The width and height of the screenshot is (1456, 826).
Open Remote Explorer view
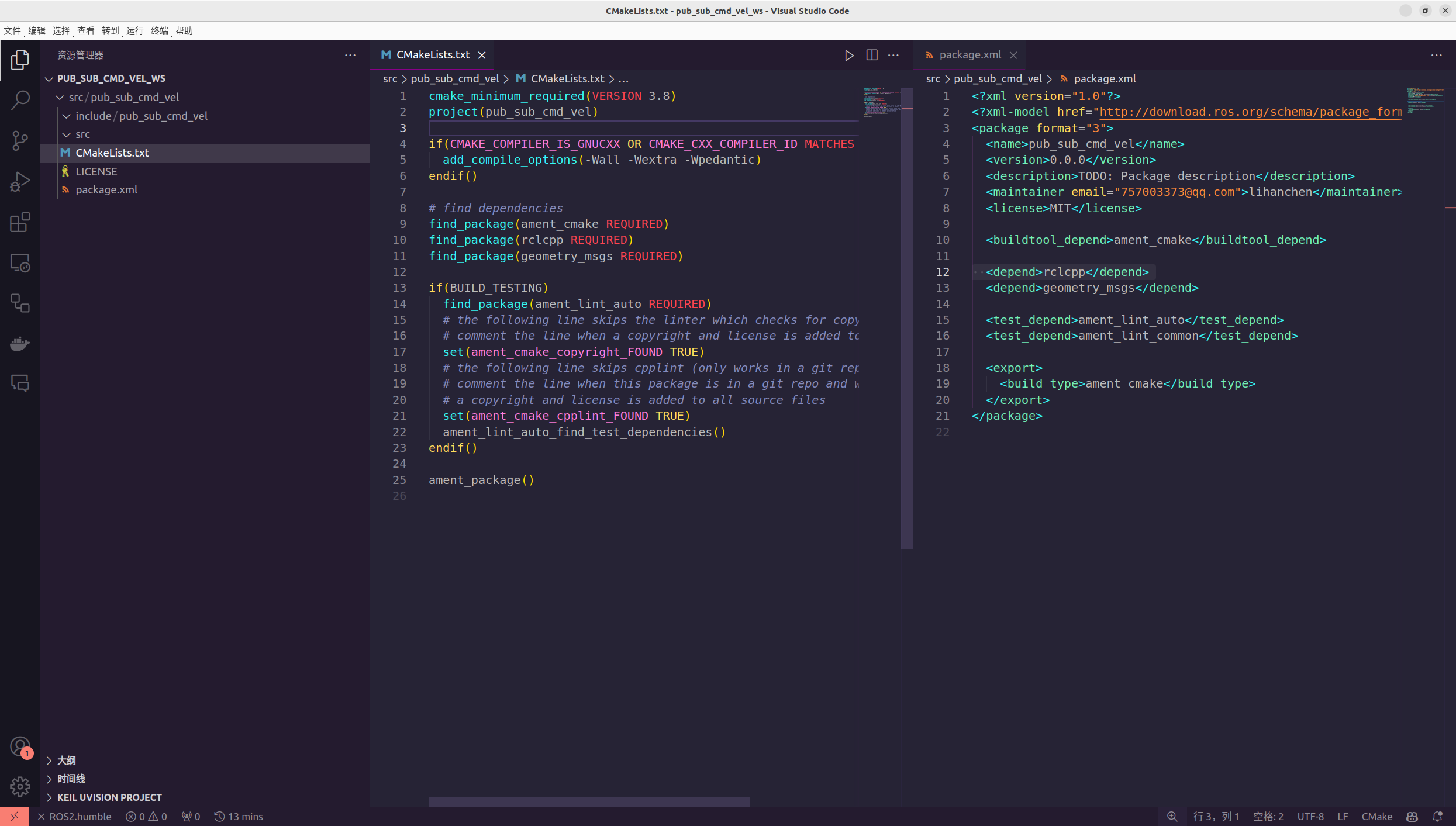(x=20, y=263)
